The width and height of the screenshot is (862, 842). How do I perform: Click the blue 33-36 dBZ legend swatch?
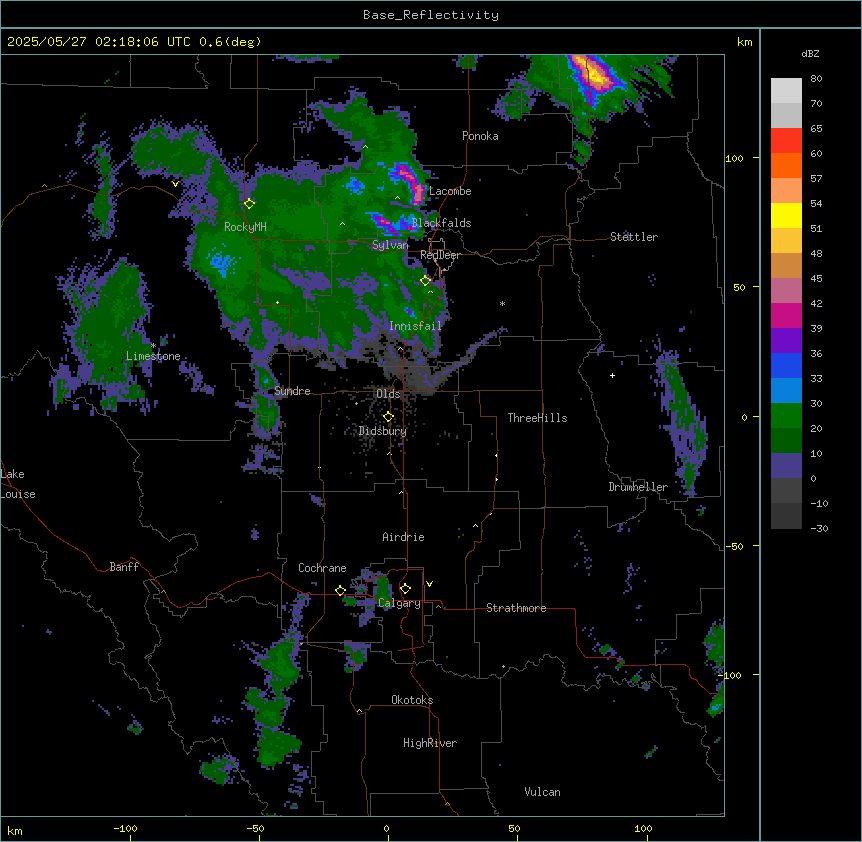tap(786, 365)
